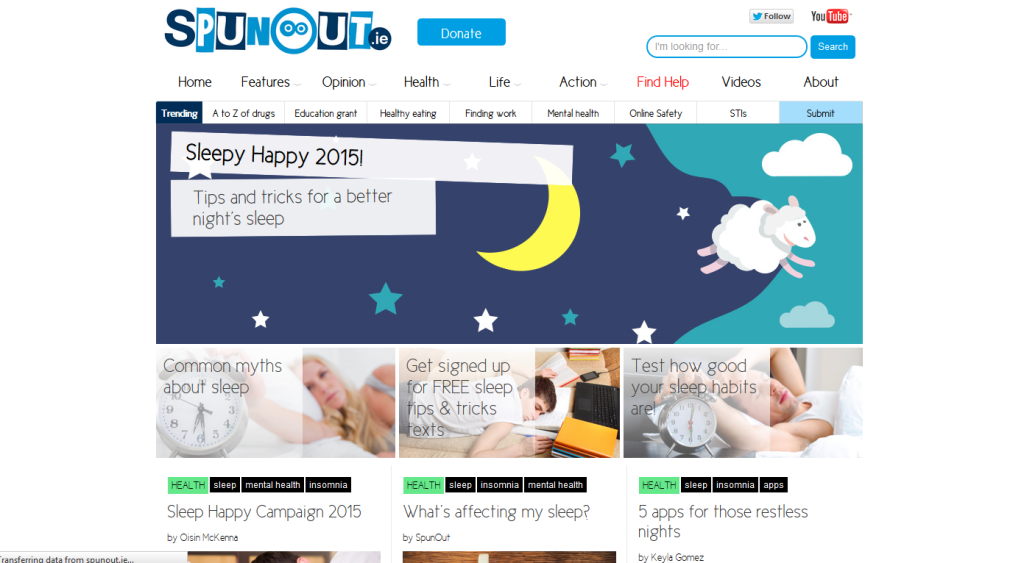Screen dimensions: 1024x563
Task: Open the YouTube channel icon
Action: pos(830,16)
